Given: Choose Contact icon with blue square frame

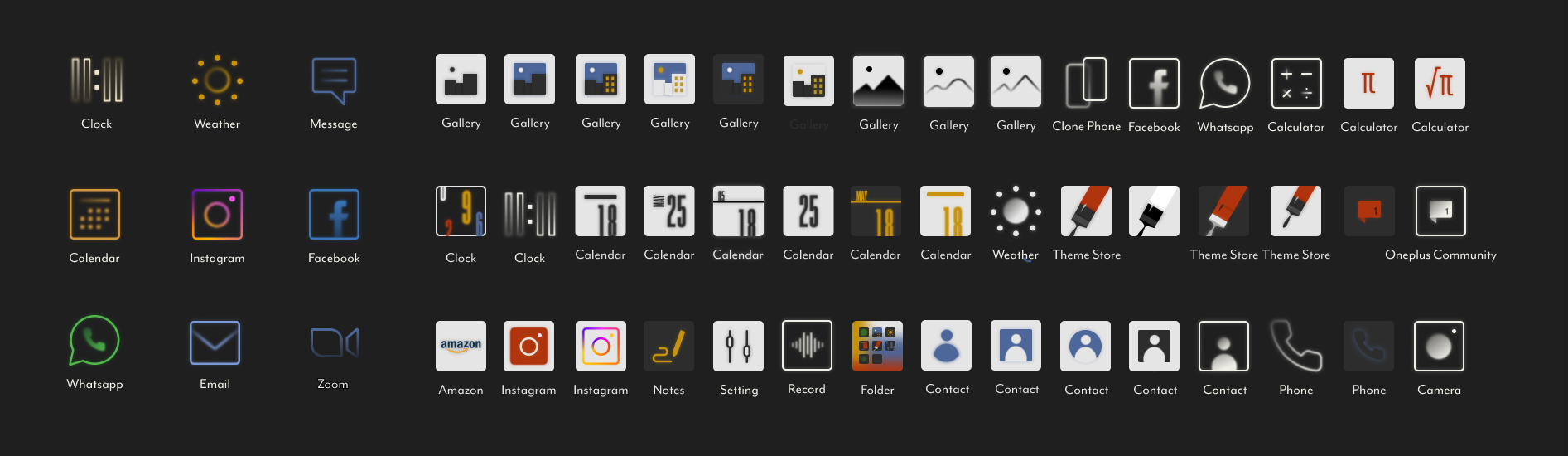Looking at the screenshot, I should pos(1016,345).
